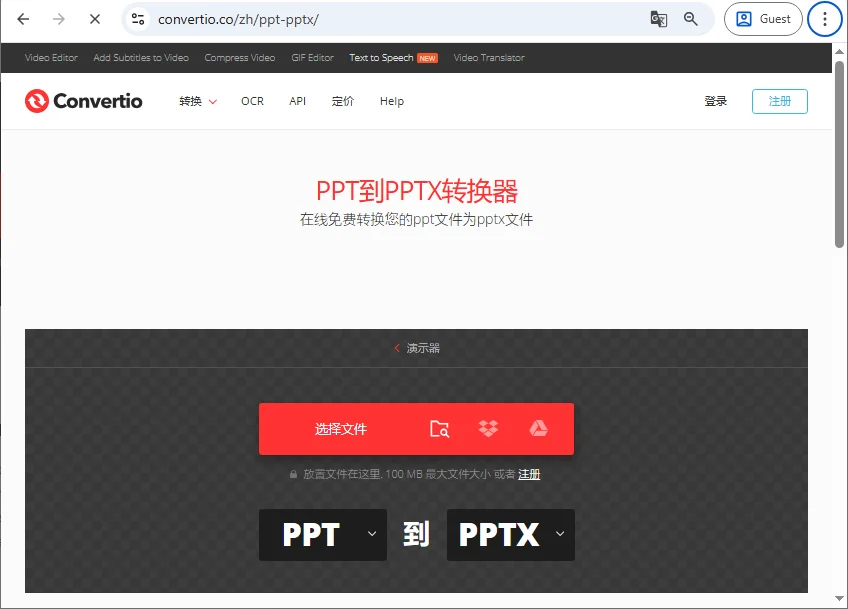Click the 登录 login link

pyautogui.click(x=715, y=100)
